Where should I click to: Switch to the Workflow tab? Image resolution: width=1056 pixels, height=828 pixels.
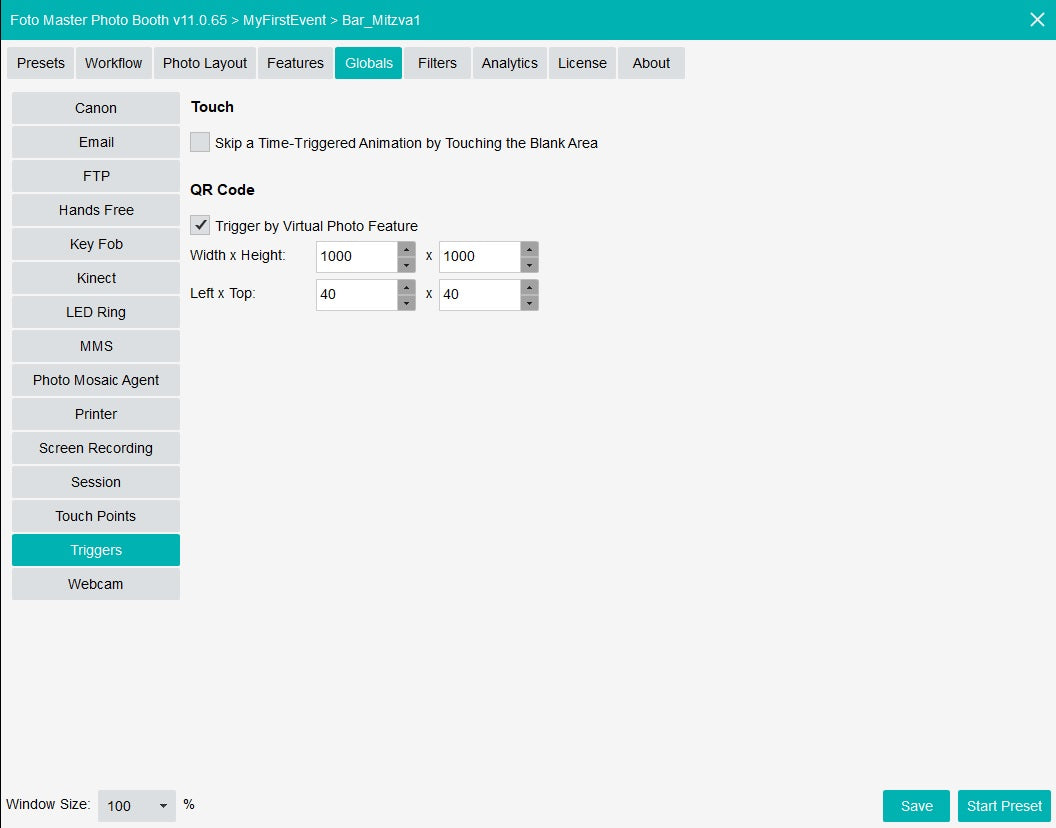click(x=113, y=63)
